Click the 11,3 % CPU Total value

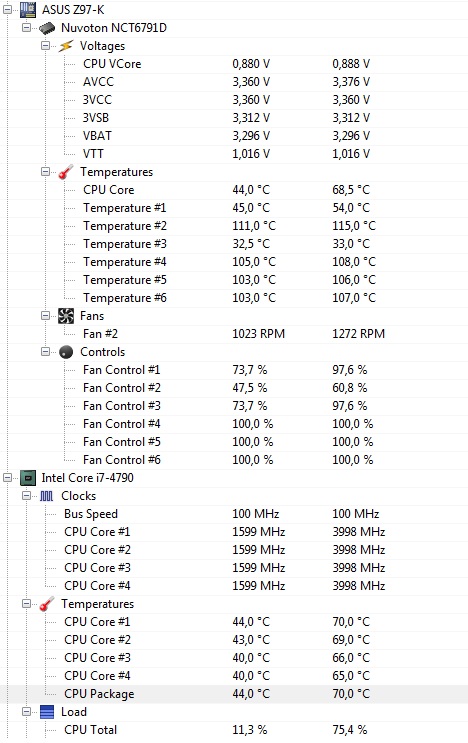(x=250, y=730)
